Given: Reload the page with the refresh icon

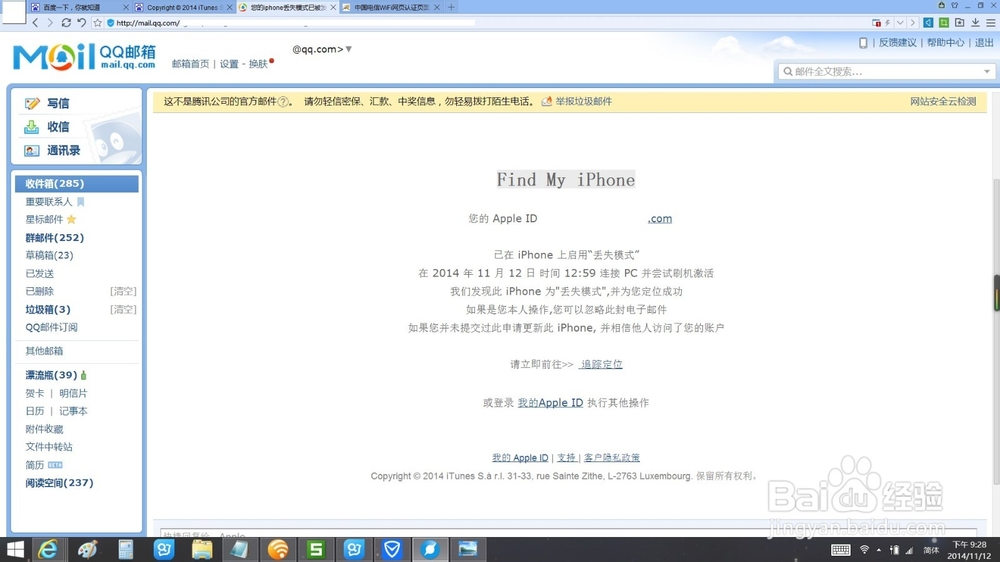Looking at the screenshot, I should click(x=66, y=22).
